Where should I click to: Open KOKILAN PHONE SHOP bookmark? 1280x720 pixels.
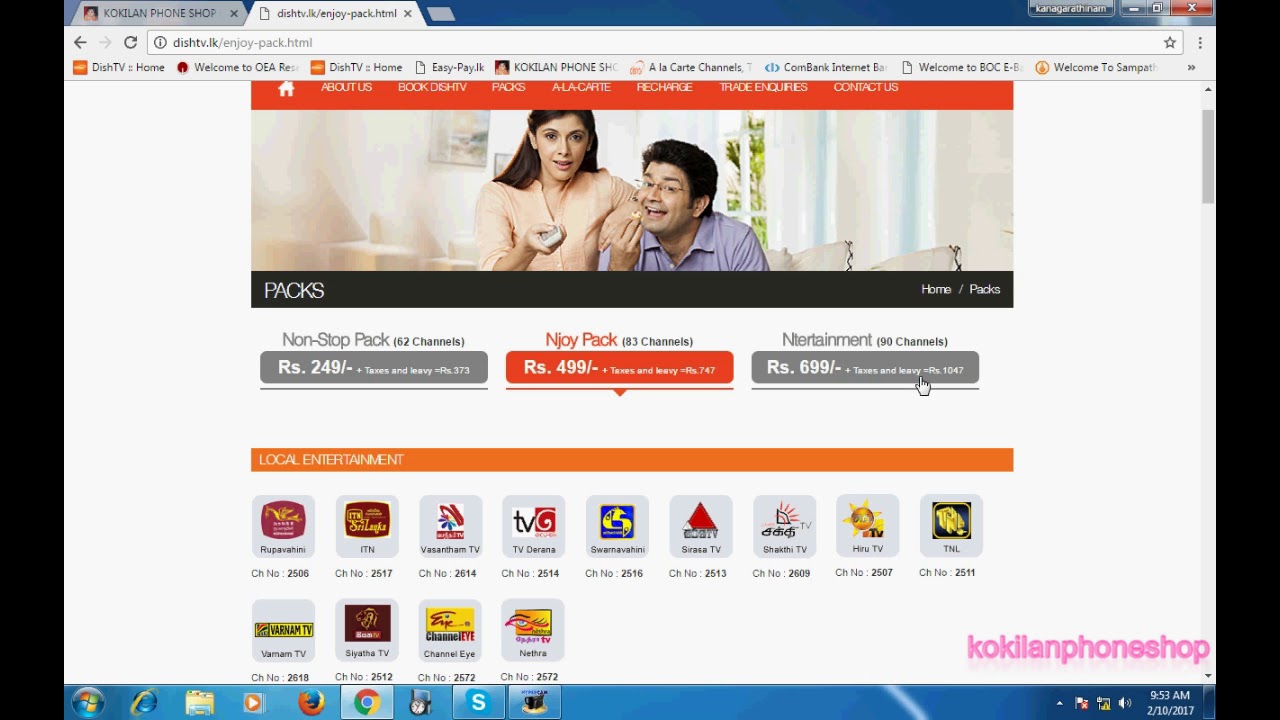coord(556,67)
